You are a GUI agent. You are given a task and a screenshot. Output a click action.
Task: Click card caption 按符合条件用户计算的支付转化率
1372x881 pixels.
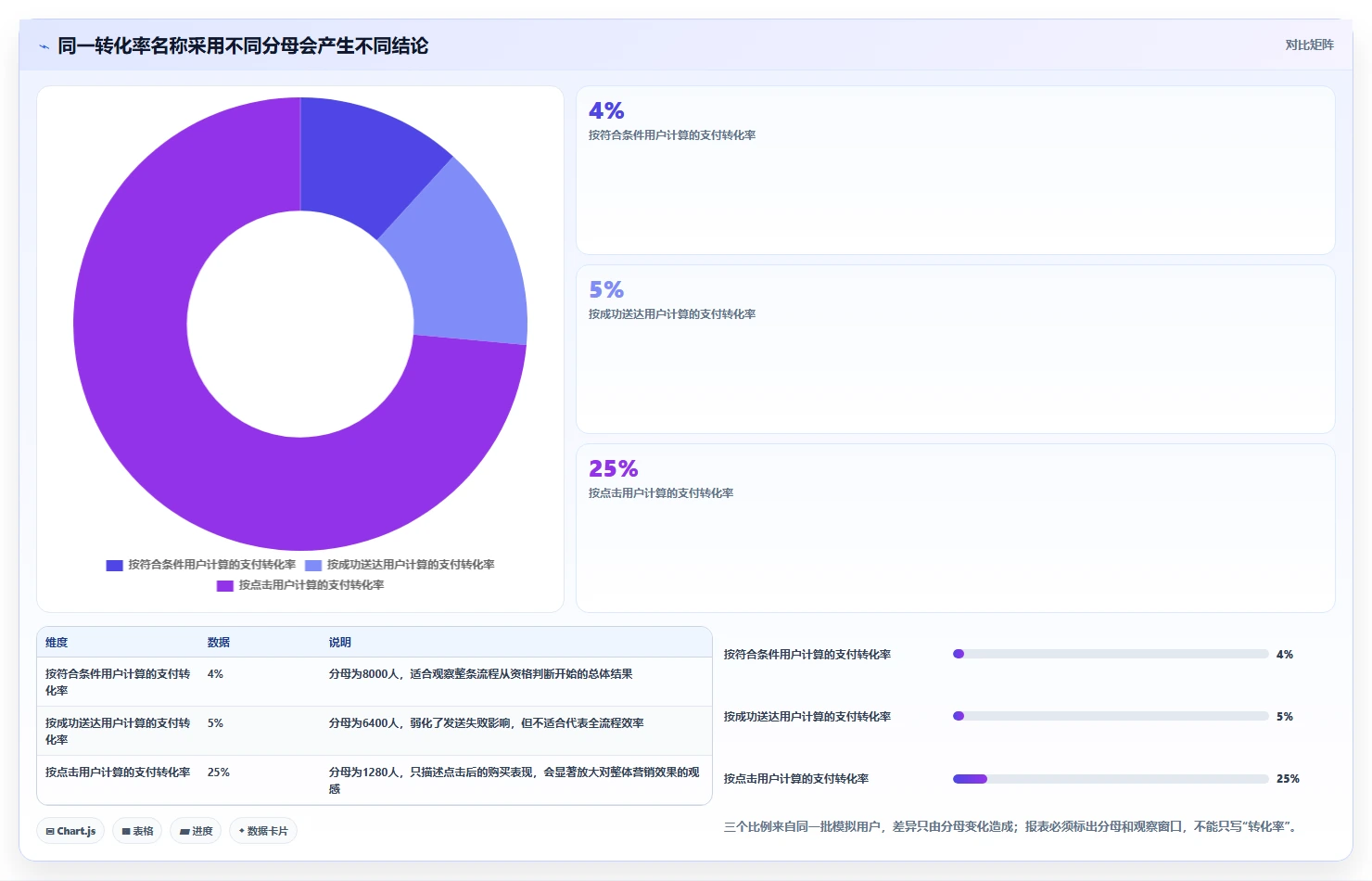click(x=672, y=135)
